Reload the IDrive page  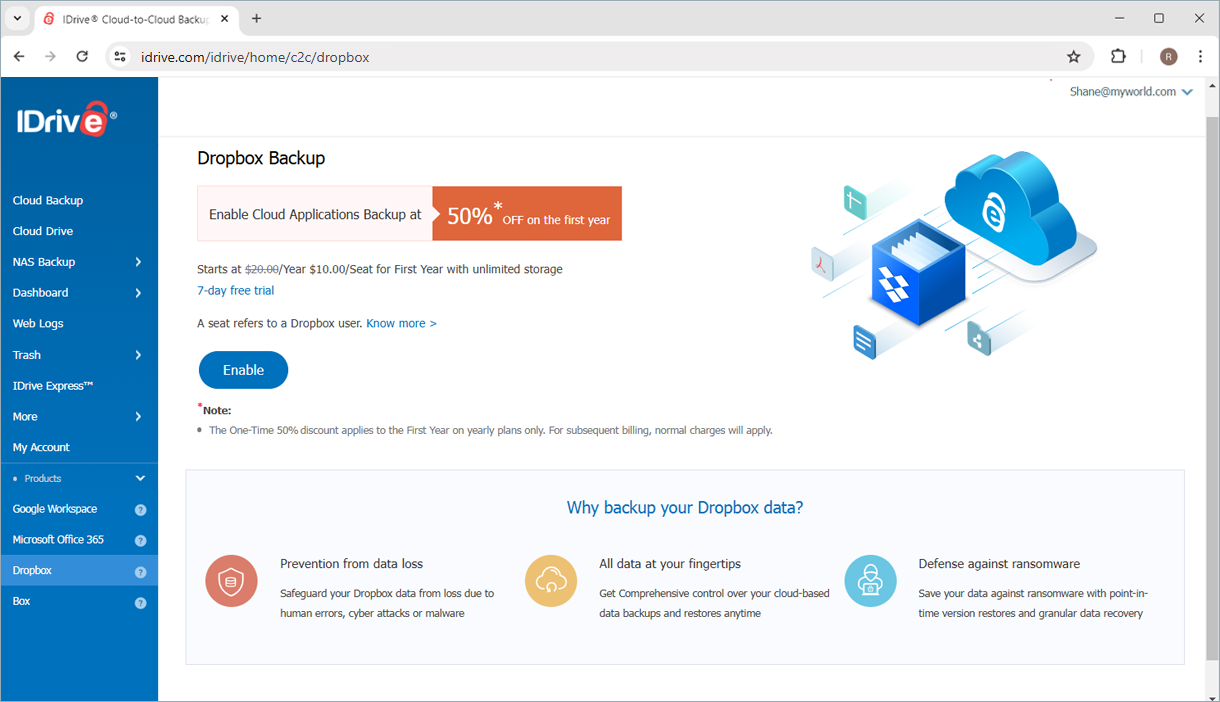[82, 57]
